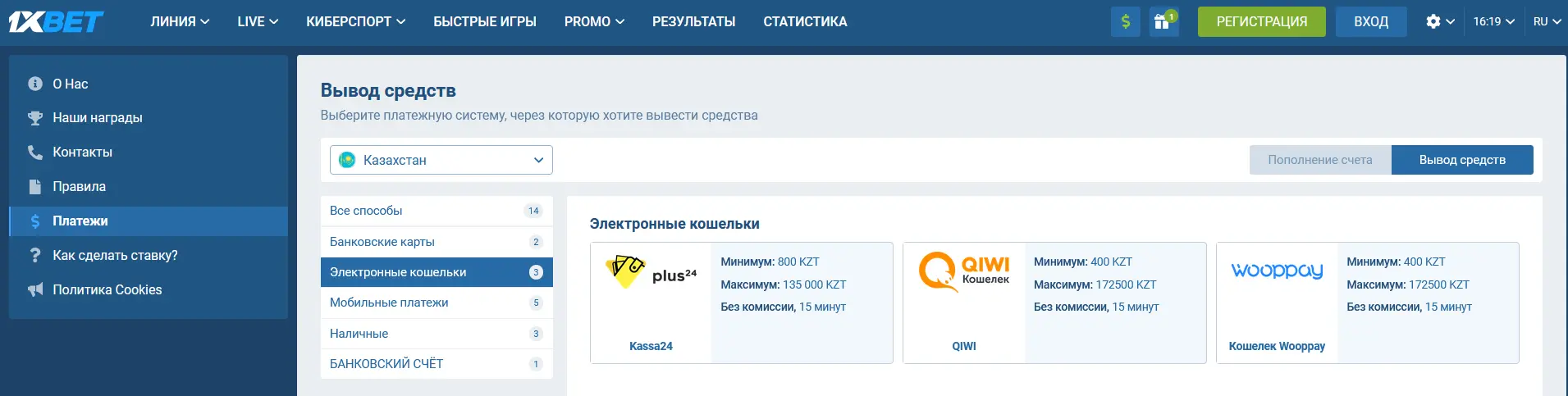
Task: Switch to Вывод средств tab
Action: click(x=1462, y=160)
